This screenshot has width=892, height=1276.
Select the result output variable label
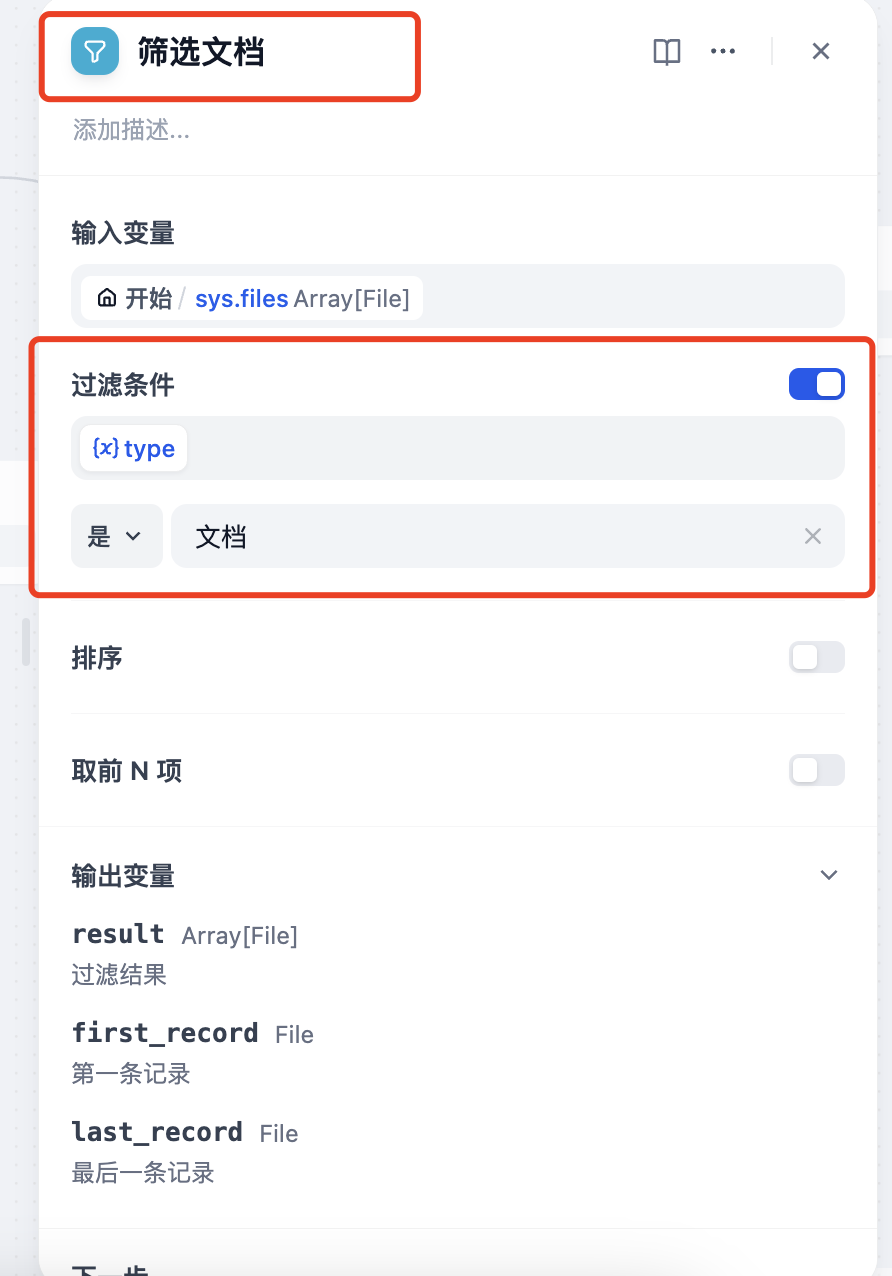[118, 934]
